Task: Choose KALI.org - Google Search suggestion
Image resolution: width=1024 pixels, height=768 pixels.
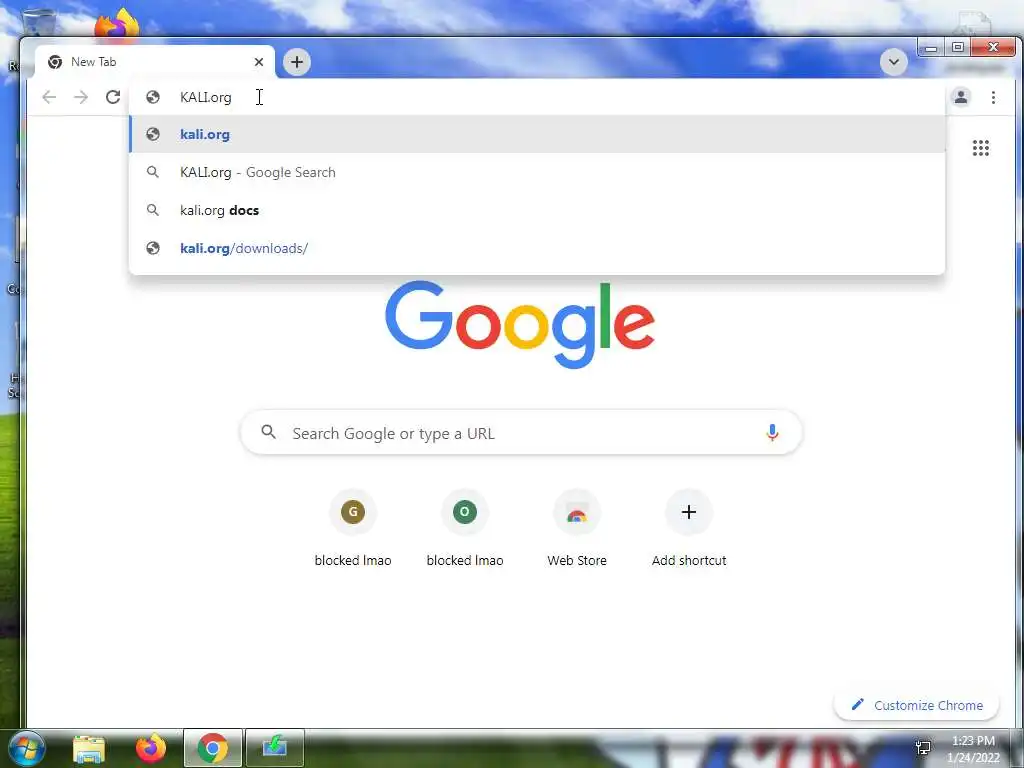Action: (537, 172)
